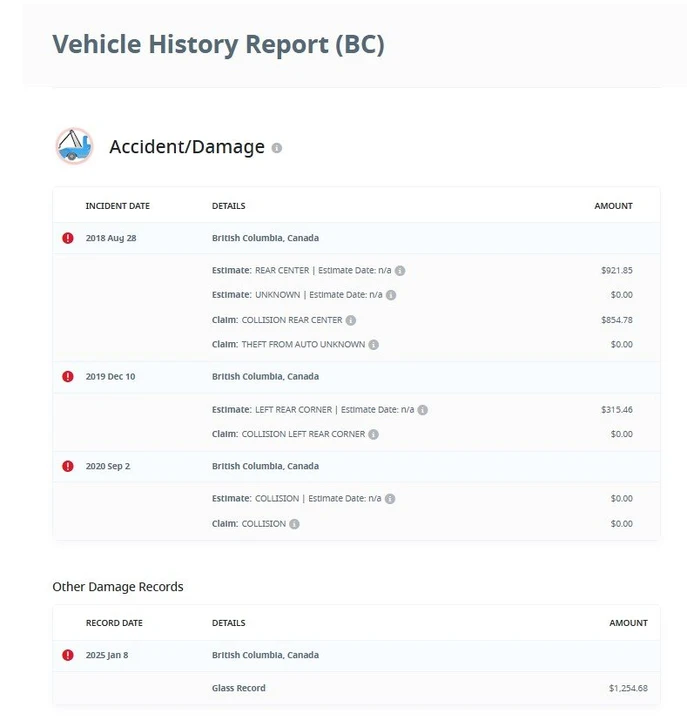Open info icon for REAR CENTER estimate
This screenshot has height=720, width=687.
400,271
